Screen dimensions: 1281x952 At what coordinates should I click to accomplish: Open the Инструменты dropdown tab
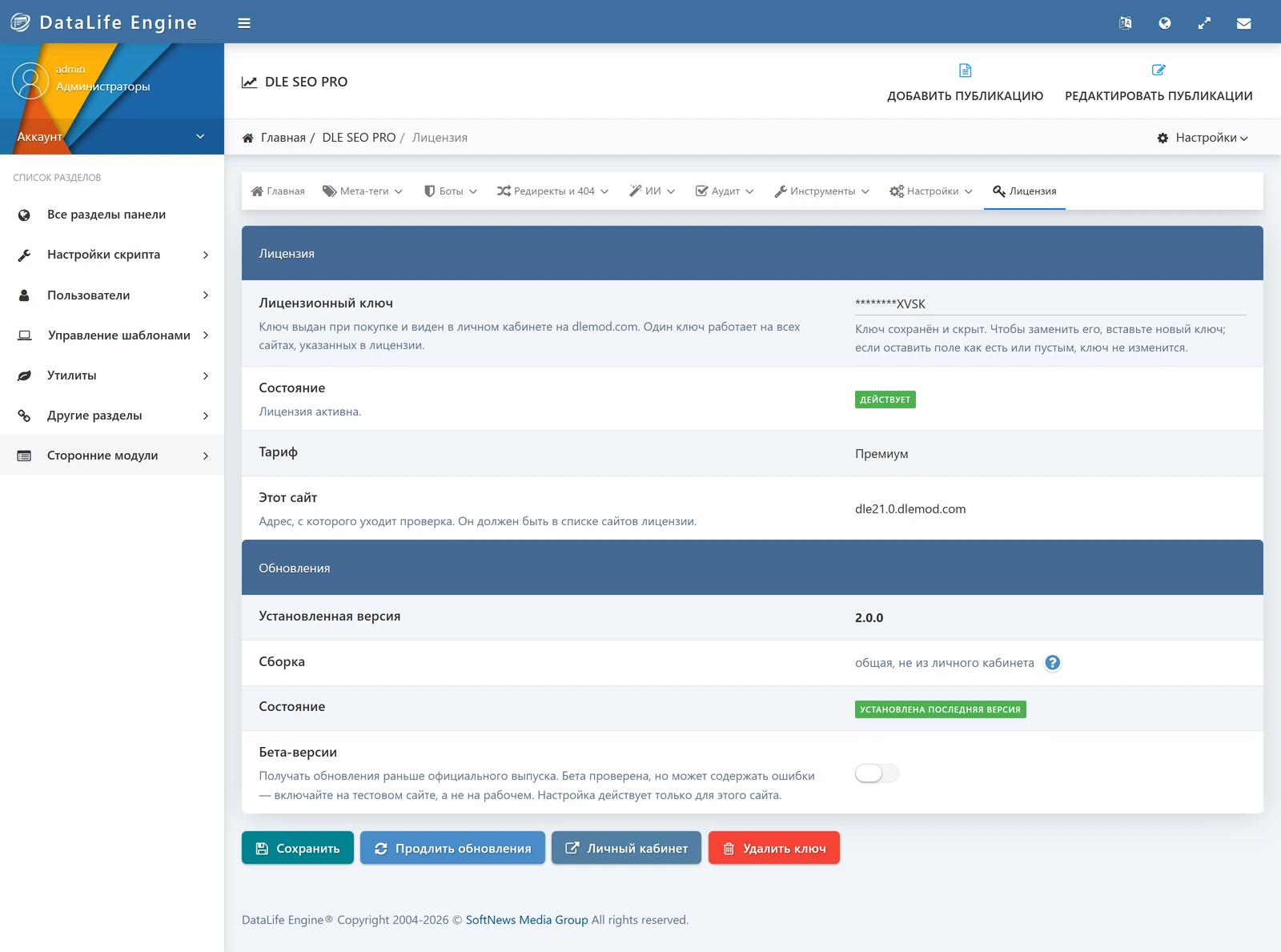[821, 191]
